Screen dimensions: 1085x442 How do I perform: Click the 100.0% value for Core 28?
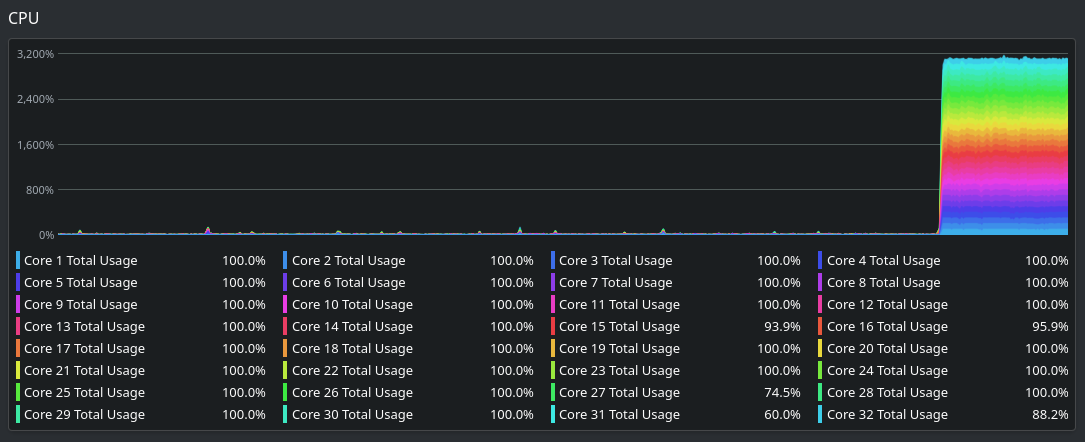(1047, 393)
